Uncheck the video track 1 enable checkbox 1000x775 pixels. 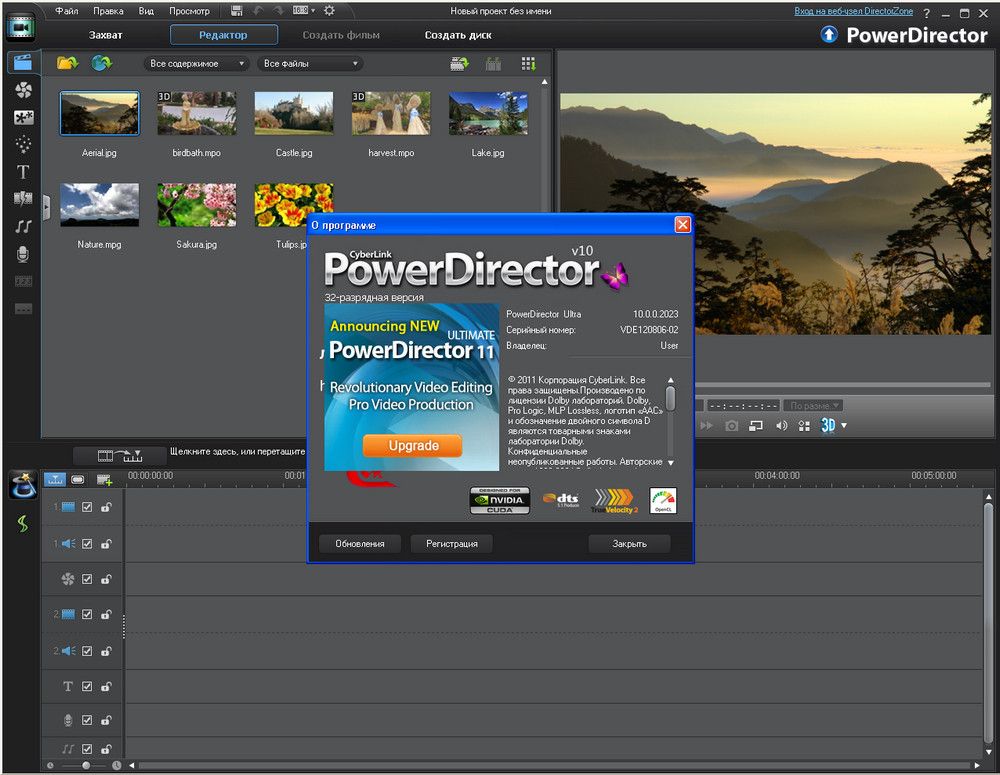tap(87, 507)
